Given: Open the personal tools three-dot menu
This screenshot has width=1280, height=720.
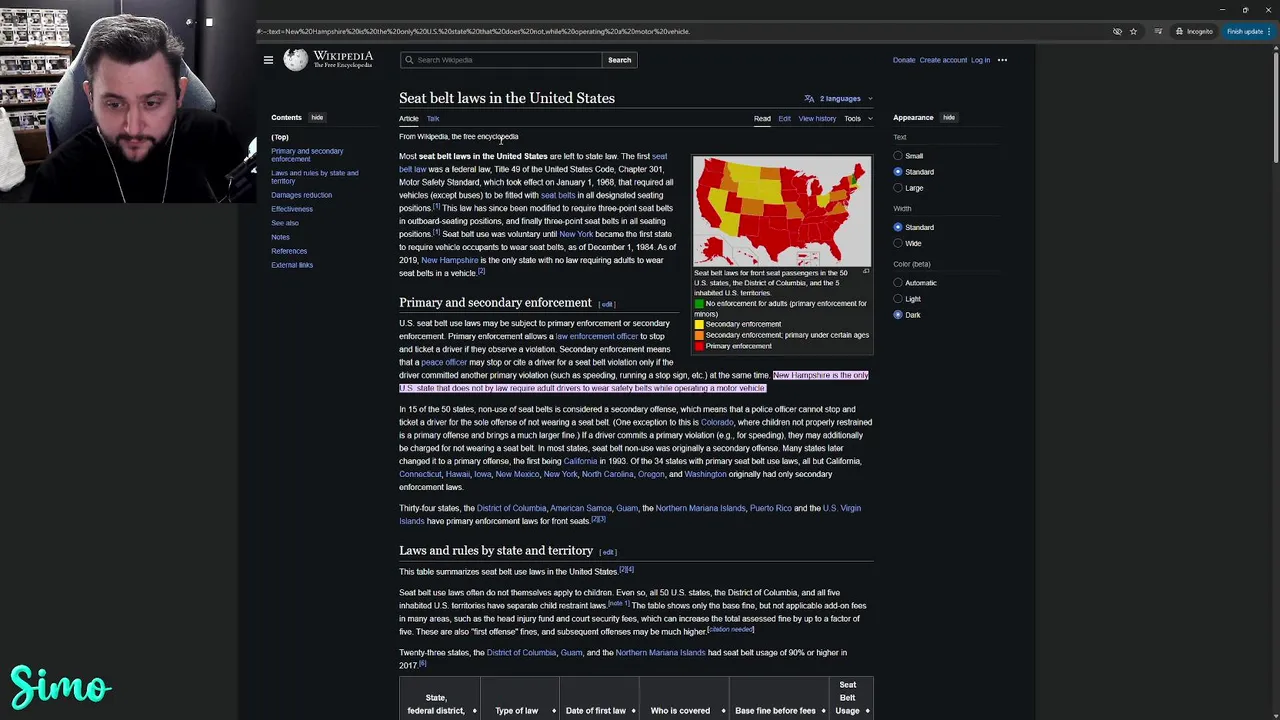Looking at the screenshot, I should coord(1002,60).
